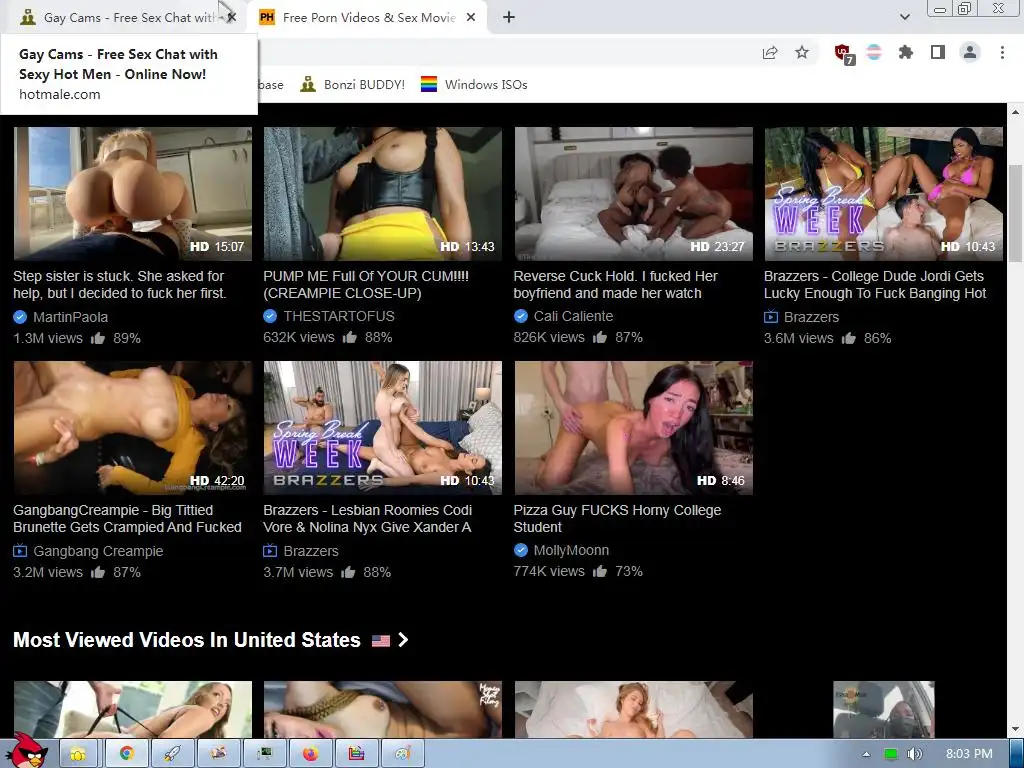
Task: Open the three-dot Chrome menu
Action: pyautogui.click(x=1002, y=52)
